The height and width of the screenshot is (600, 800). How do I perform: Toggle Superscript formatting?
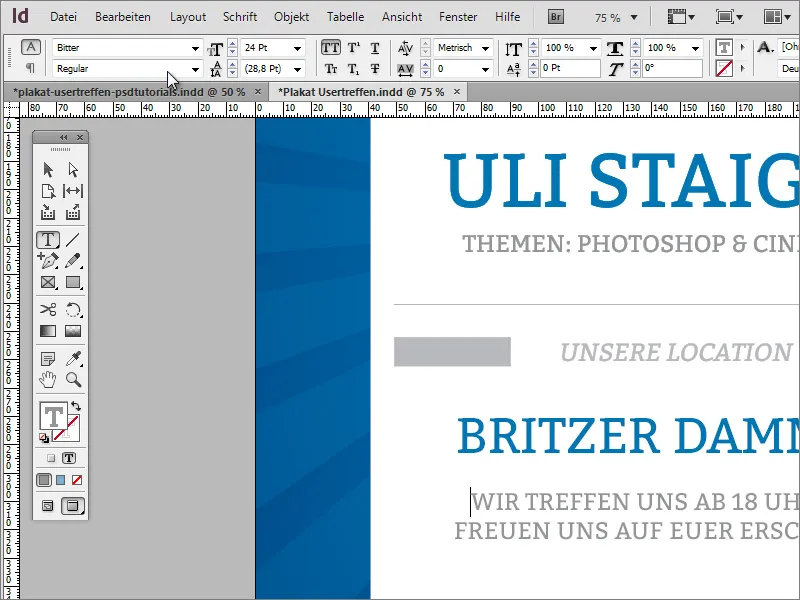(x=354, y=48)
